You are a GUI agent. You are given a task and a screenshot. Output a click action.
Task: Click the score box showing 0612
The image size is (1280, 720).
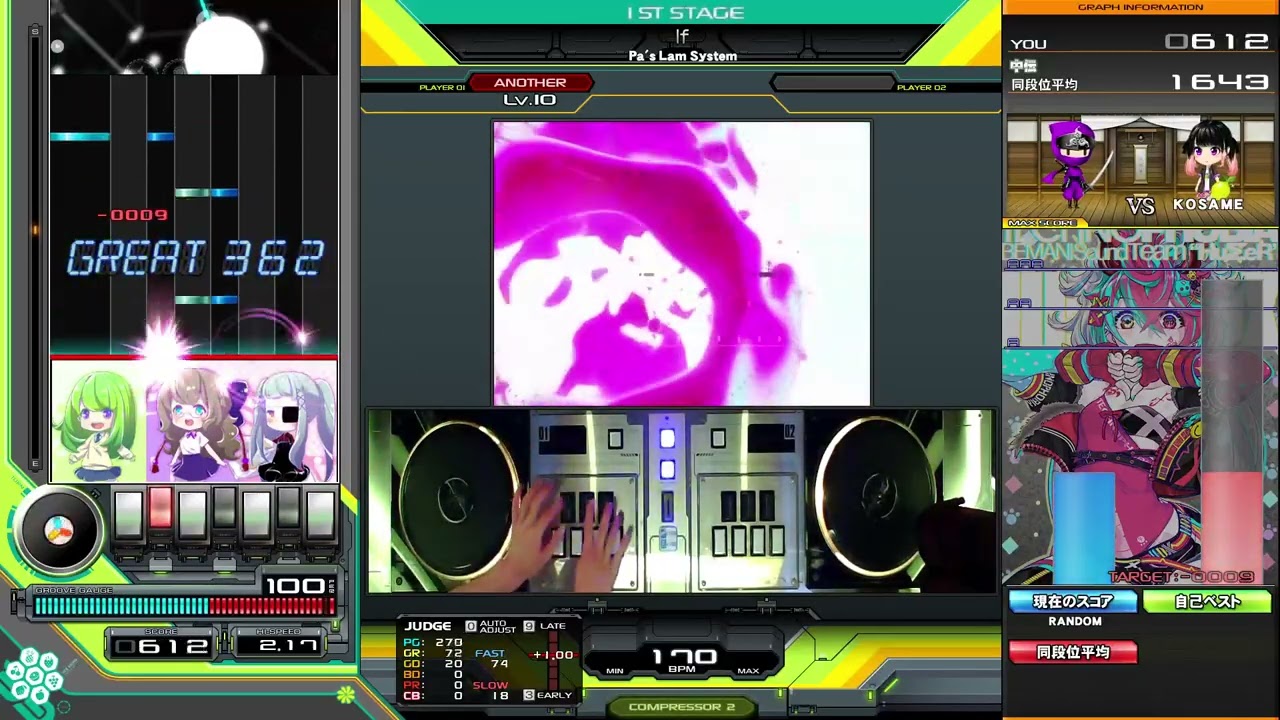tap(162, 646)
